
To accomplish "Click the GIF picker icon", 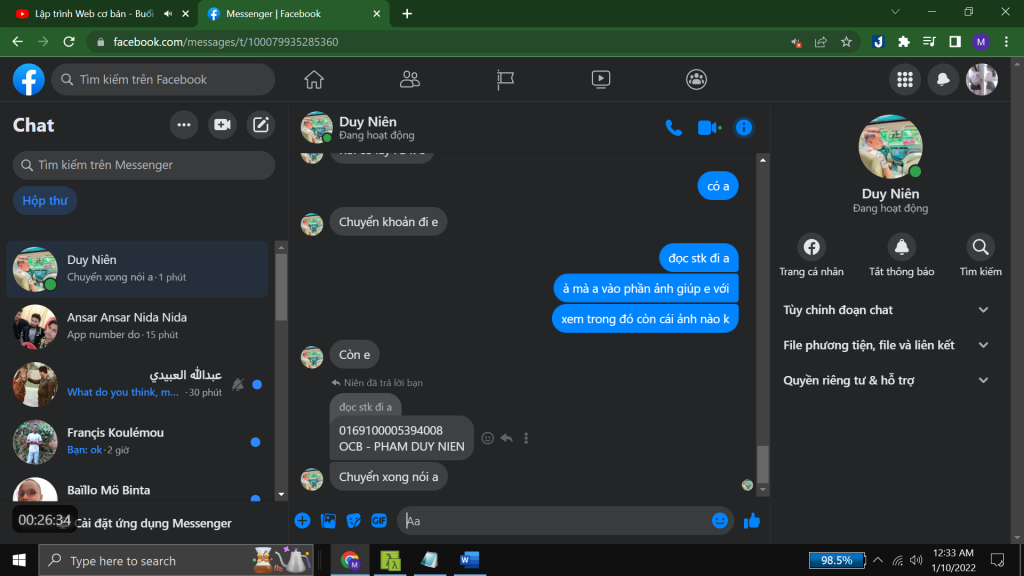I will (379, 520).
